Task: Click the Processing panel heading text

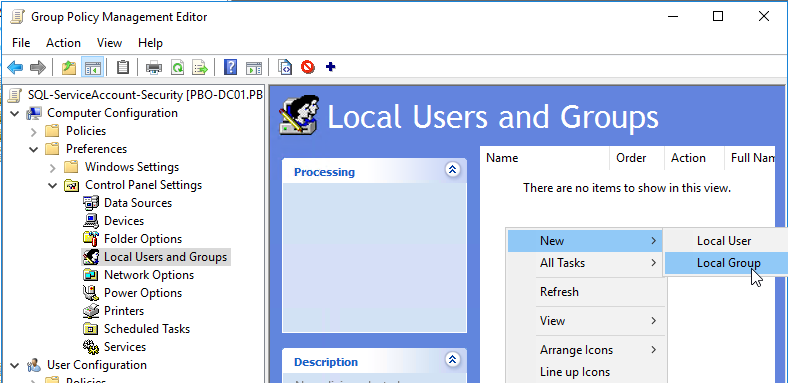Action: 324,172
